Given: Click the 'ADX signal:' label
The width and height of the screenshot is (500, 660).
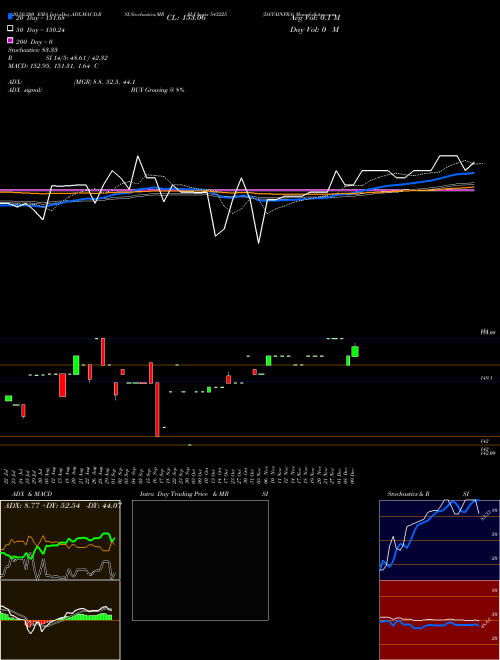Looking at the screenshot, I should (25, 90).
